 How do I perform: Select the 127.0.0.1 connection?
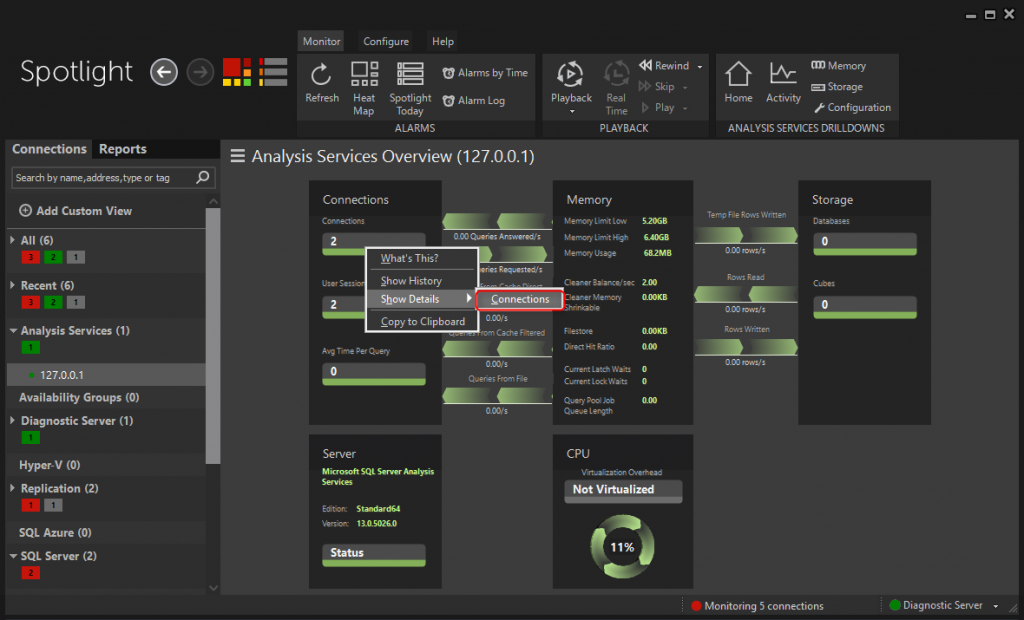[106, 375]
